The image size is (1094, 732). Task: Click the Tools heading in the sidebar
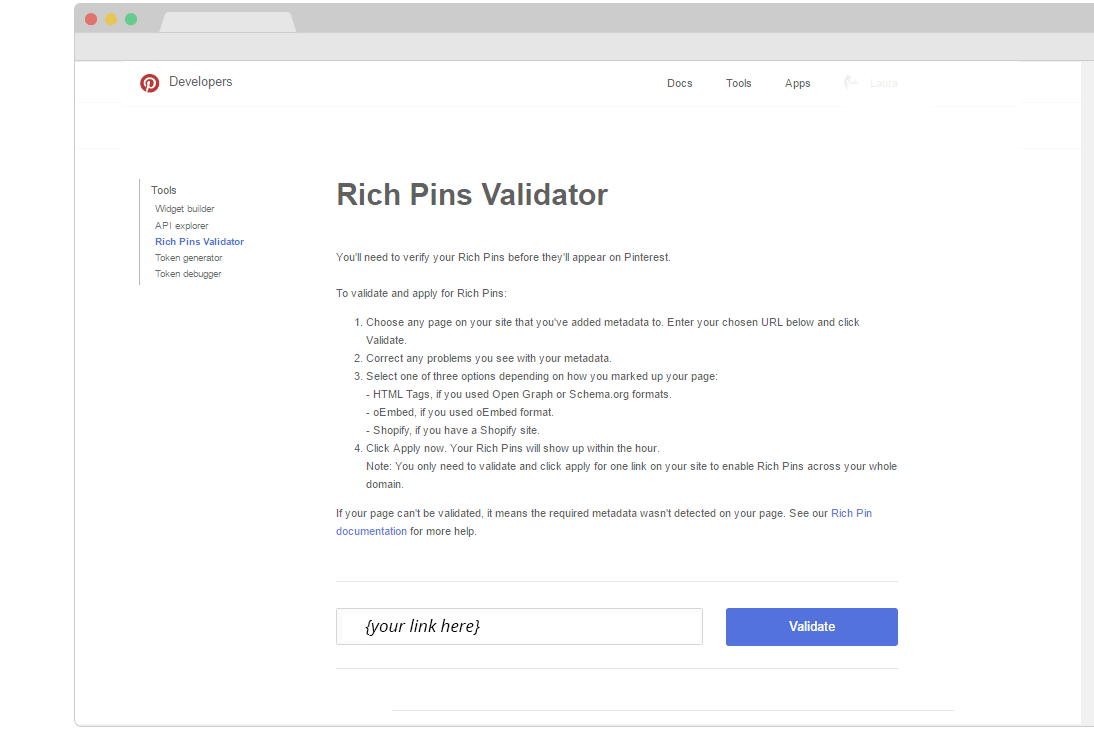(164, 190)
